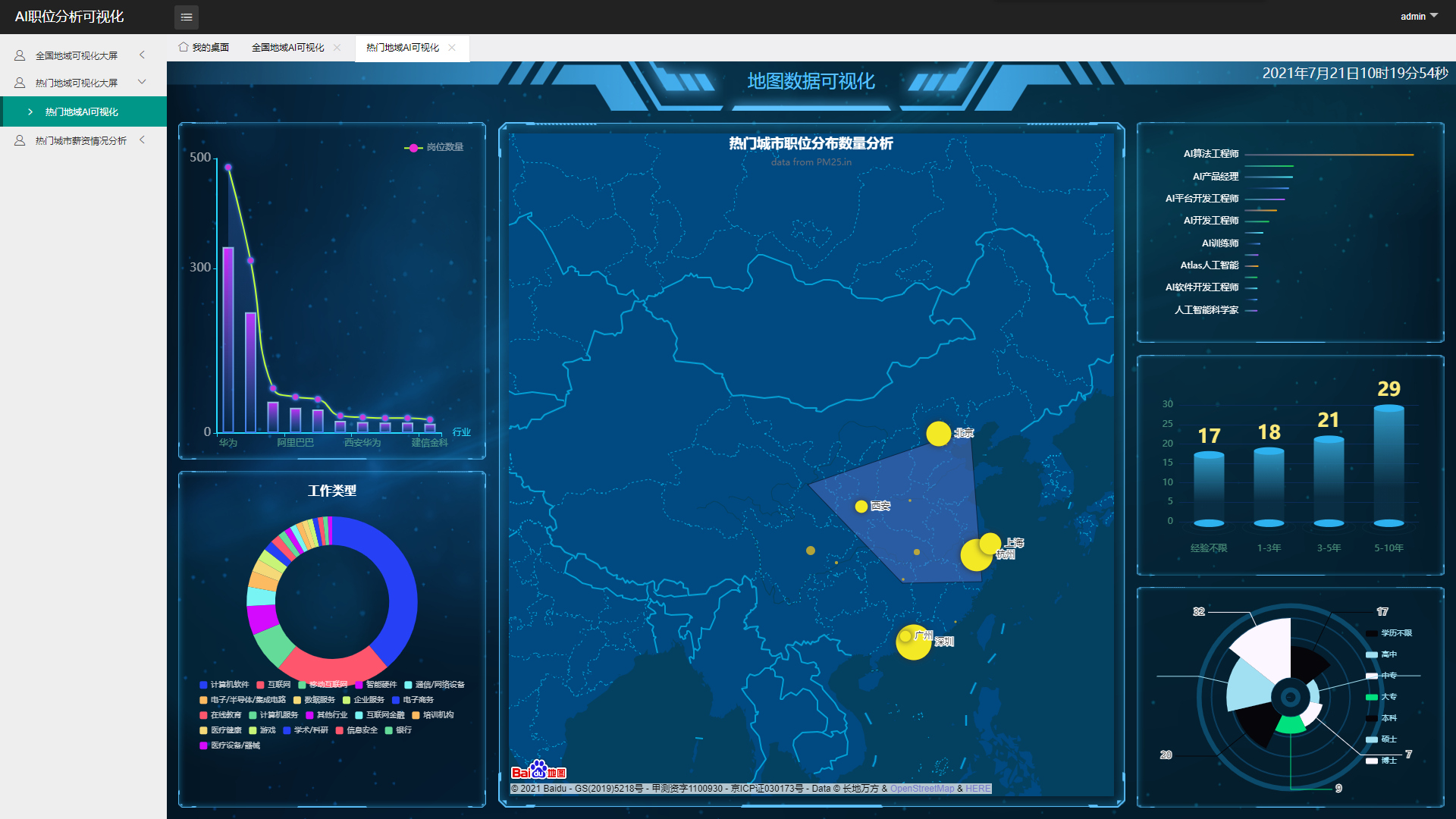1456x819 pixels.
Task: Click the user icon beside 热门城市薪资情况分析
Action: pyautogui.click(x=20, y=140)
